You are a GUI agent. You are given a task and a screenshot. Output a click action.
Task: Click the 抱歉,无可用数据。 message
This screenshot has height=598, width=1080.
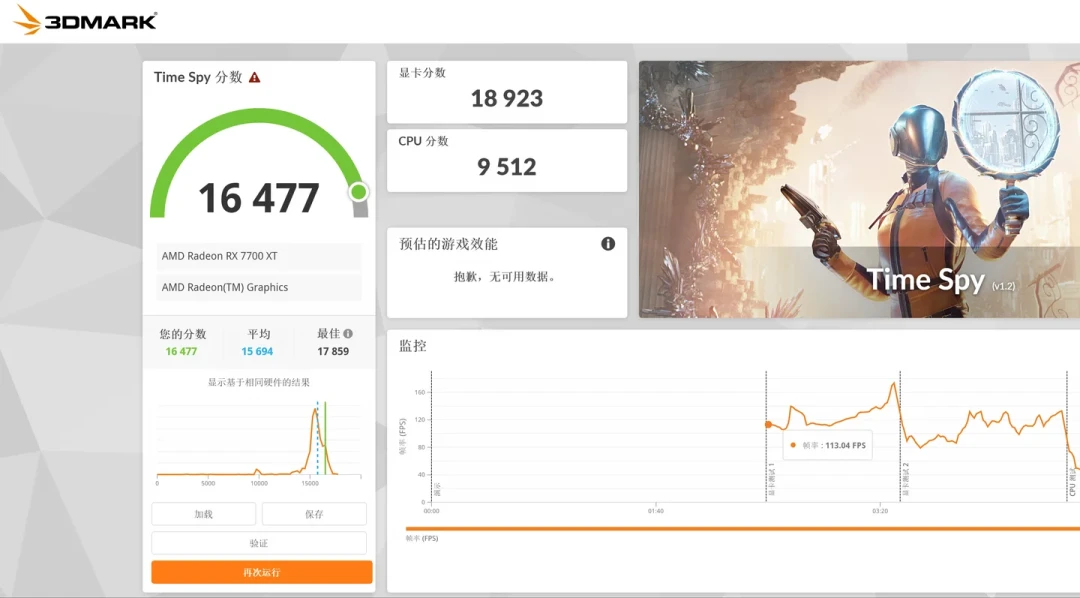pyautogui.click(x=505, y=277)
